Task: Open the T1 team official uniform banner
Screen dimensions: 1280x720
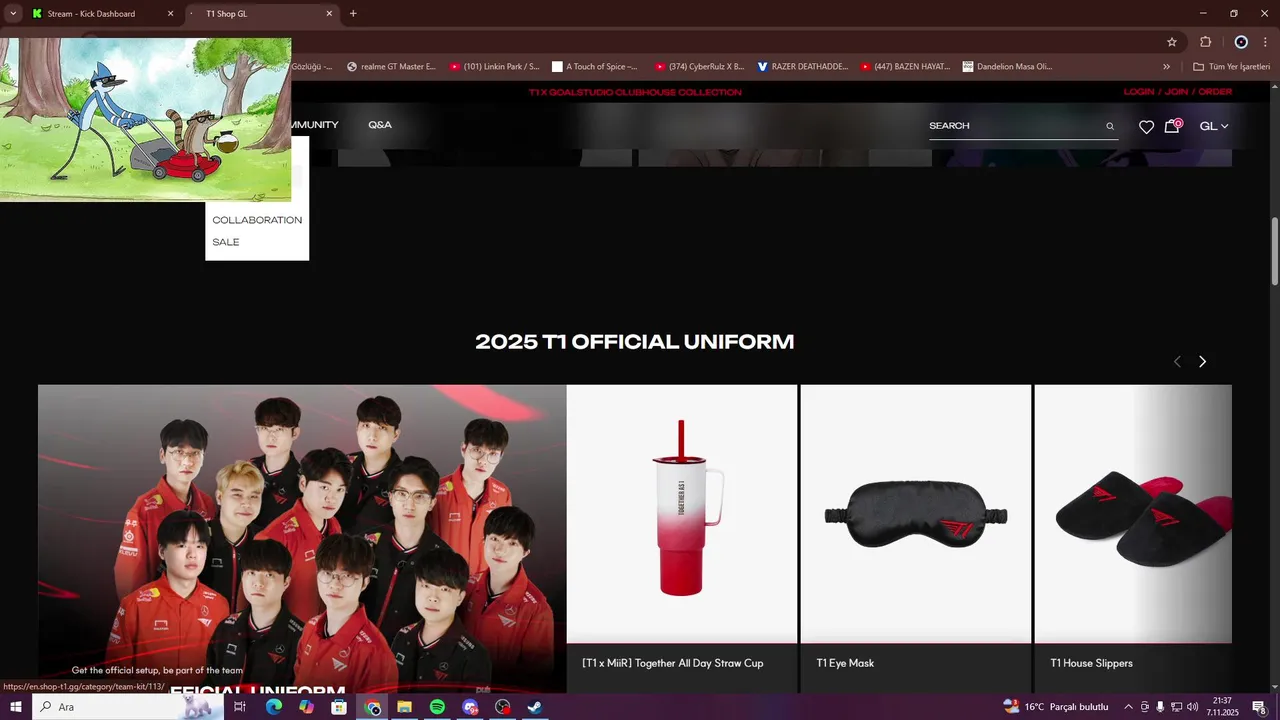Action: coord(302,538)
